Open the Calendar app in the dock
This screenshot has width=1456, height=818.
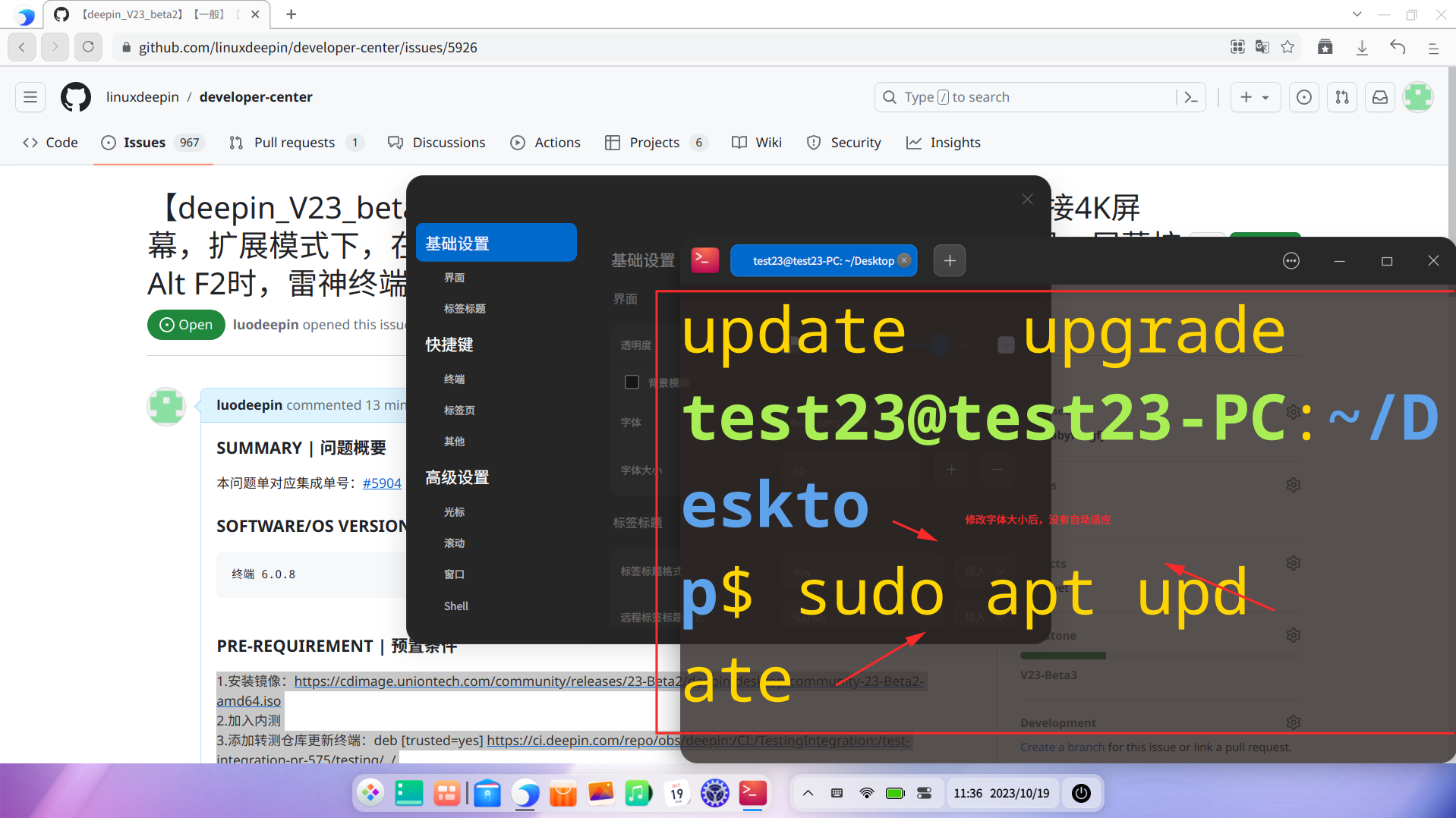676,793
